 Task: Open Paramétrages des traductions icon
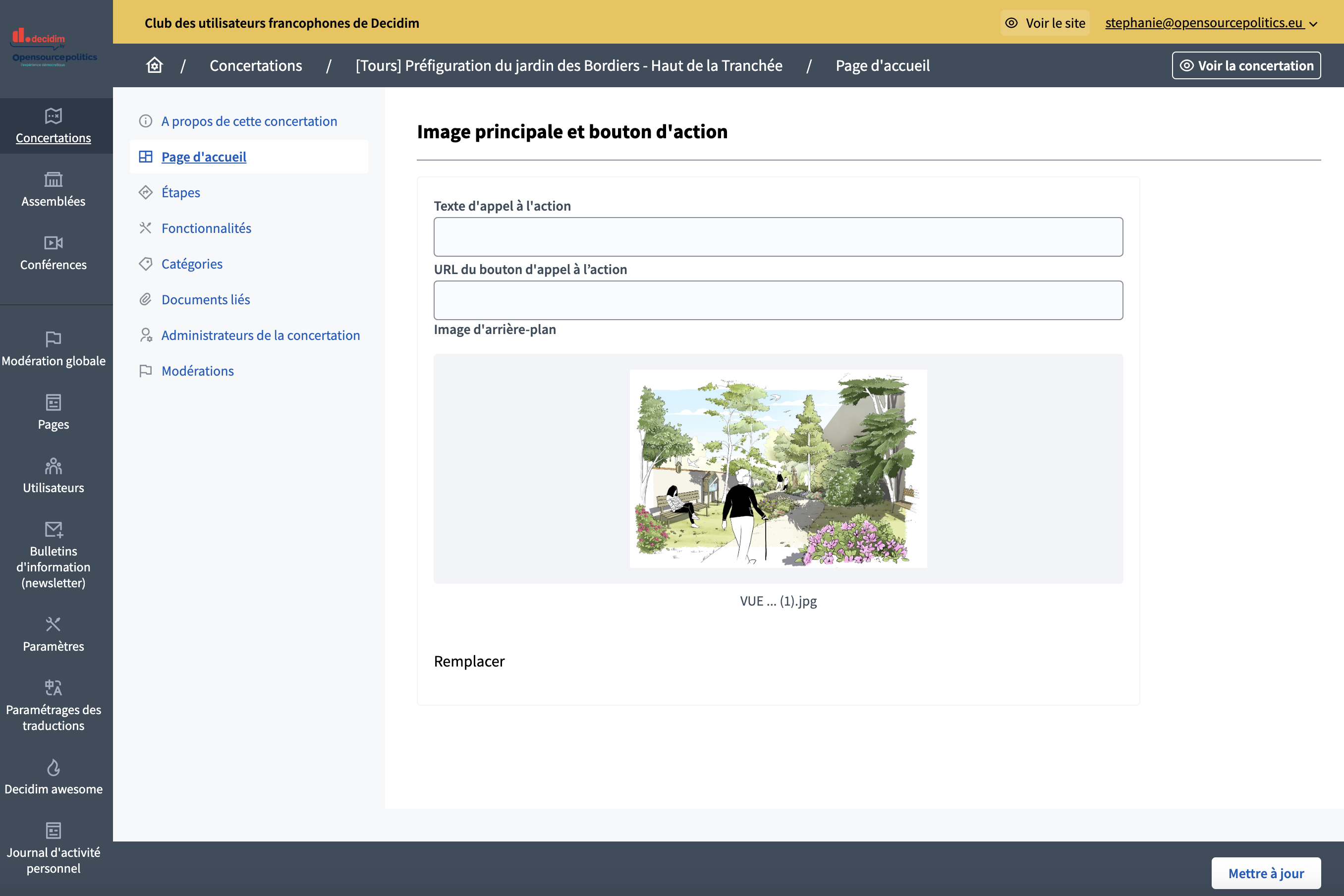click(x=53, y=687)
